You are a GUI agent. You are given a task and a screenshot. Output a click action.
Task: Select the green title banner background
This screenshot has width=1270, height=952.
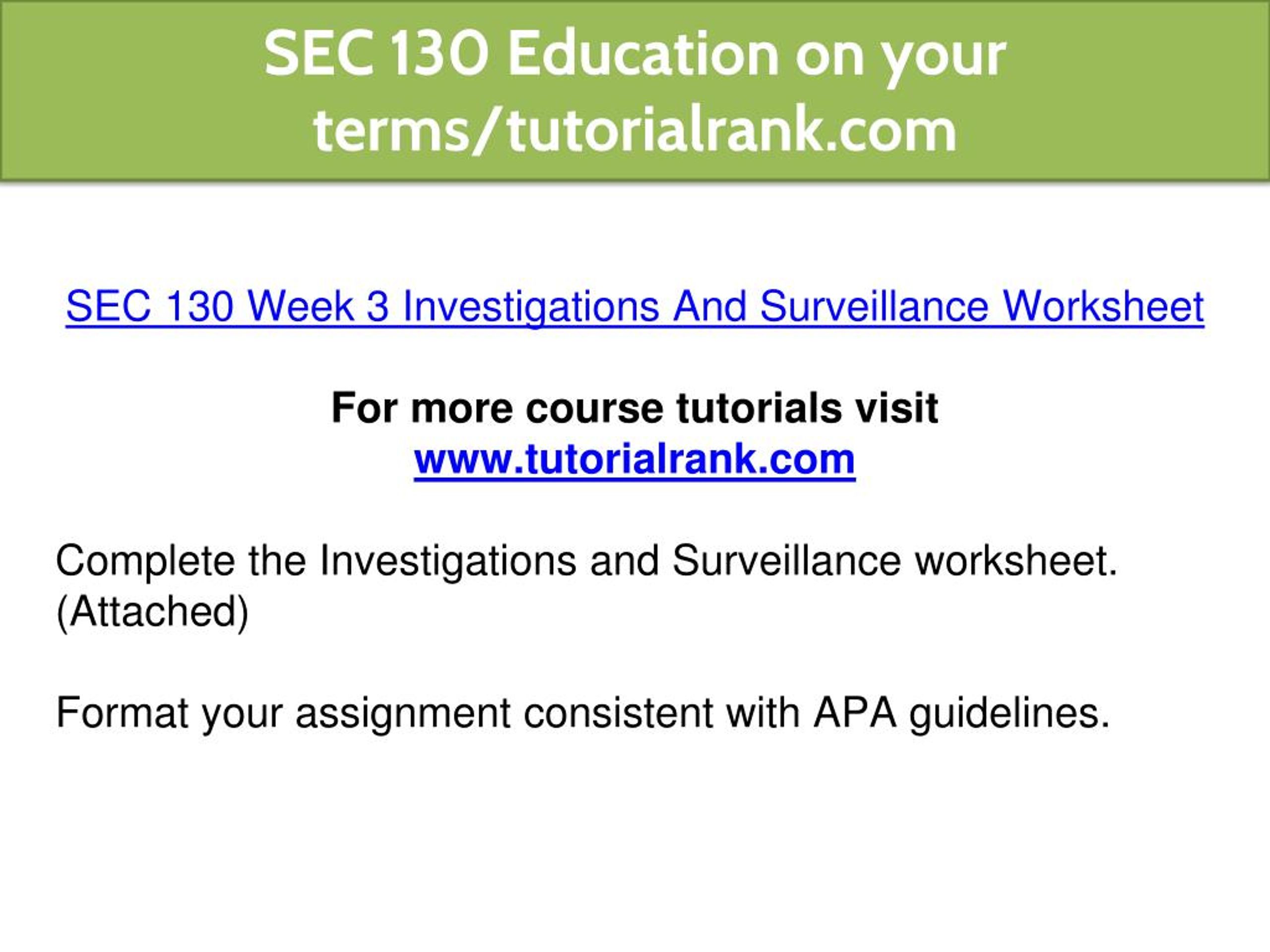[635, 91]
